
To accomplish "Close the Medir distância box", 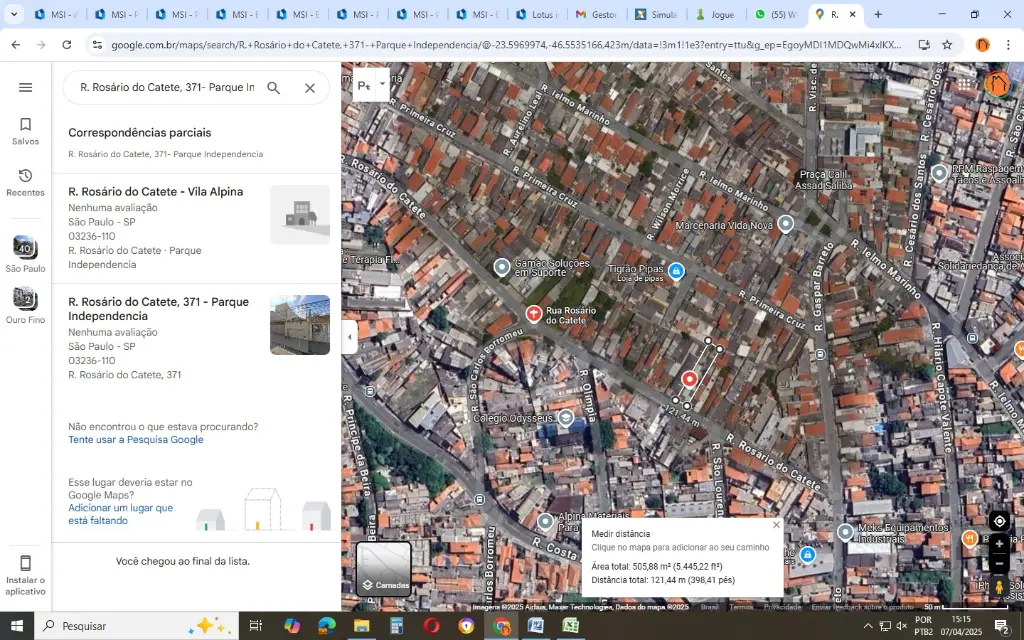I will coord(776,524).
